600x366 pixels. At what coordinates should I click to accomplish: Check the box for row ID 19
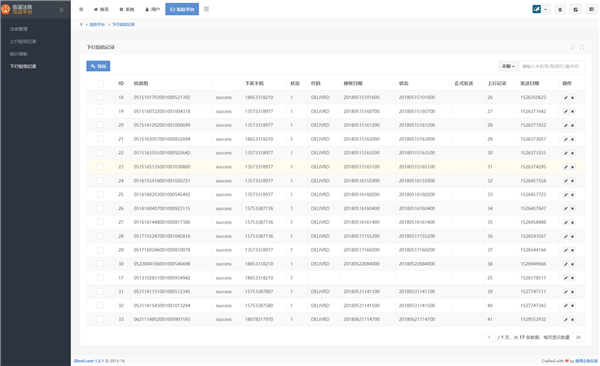pos(100,111)
